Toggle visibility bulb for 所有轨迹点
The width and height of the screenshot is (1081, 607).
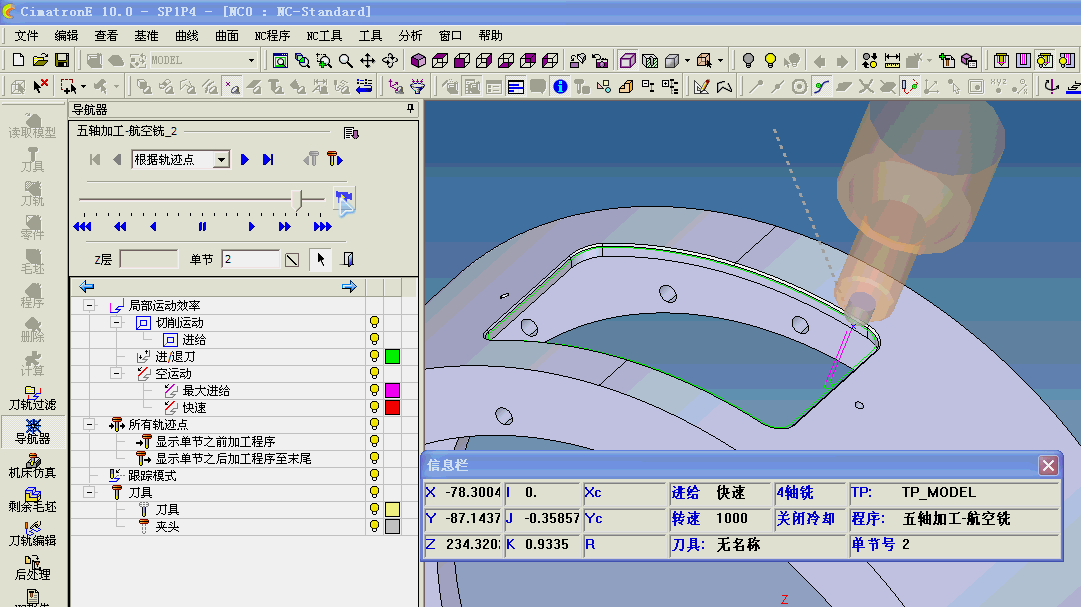374,424
